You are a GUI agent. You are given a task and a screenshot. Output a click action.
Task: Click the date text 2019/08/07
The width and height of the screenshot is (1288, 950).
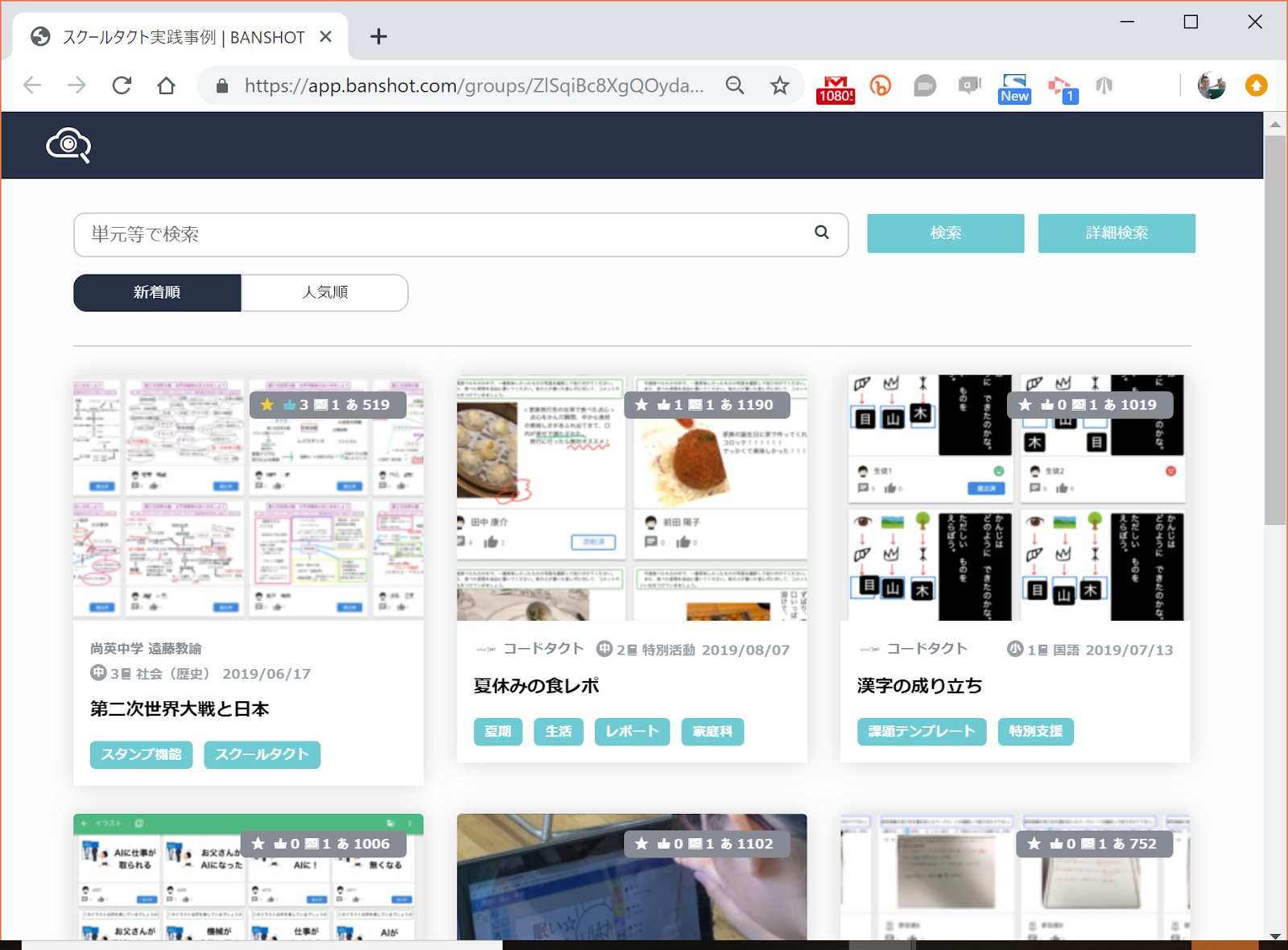(745, 651)
